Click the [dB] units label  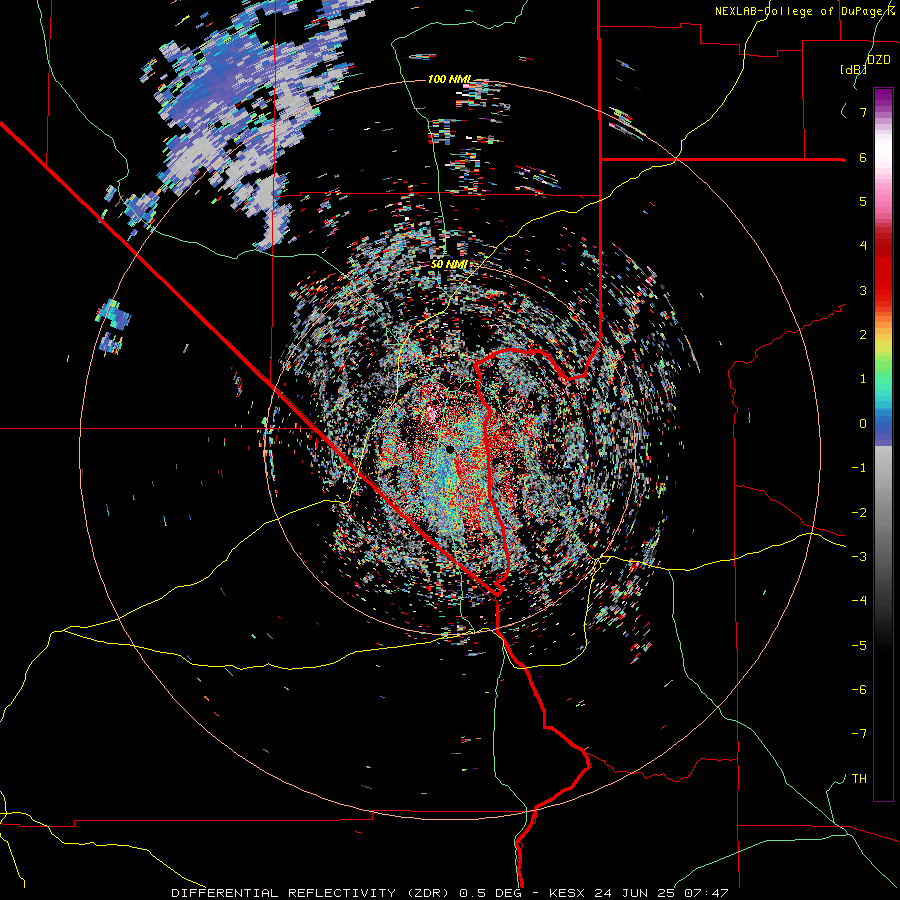(853, 69)
